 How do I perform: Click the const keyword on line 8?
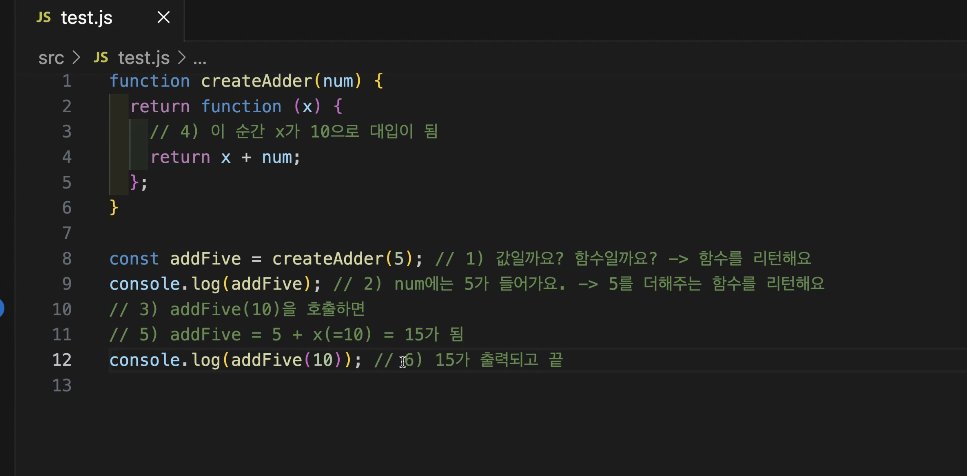coord(134,258)
